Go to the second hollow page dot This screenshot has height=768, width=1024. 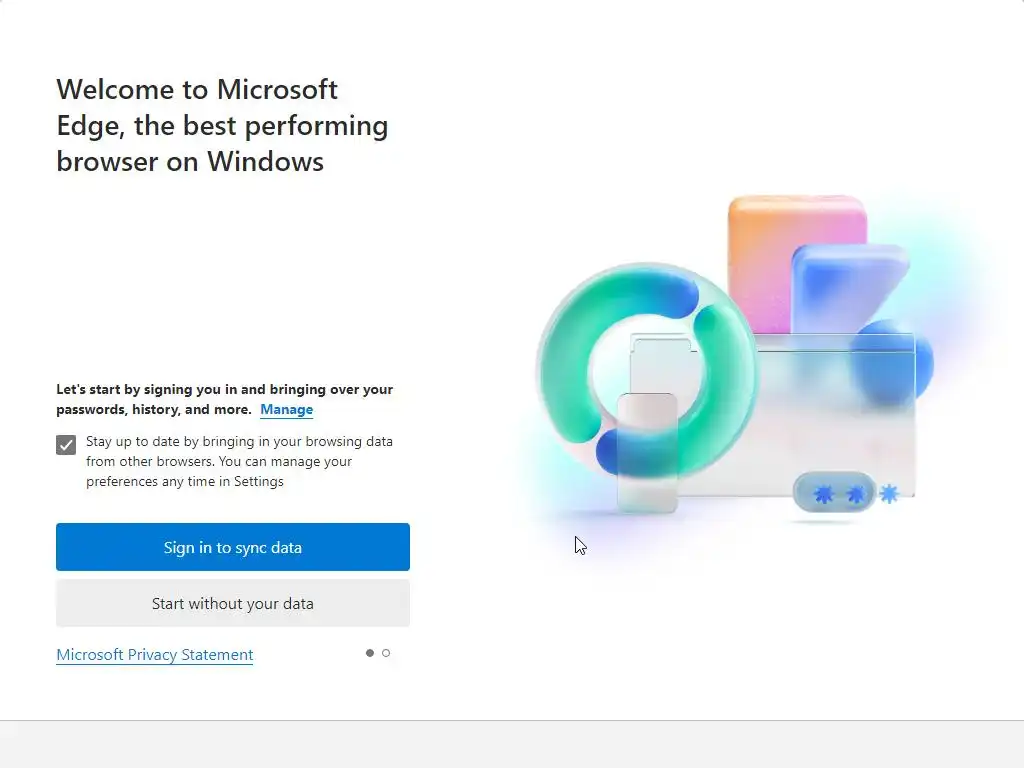[x=386, y=653]
